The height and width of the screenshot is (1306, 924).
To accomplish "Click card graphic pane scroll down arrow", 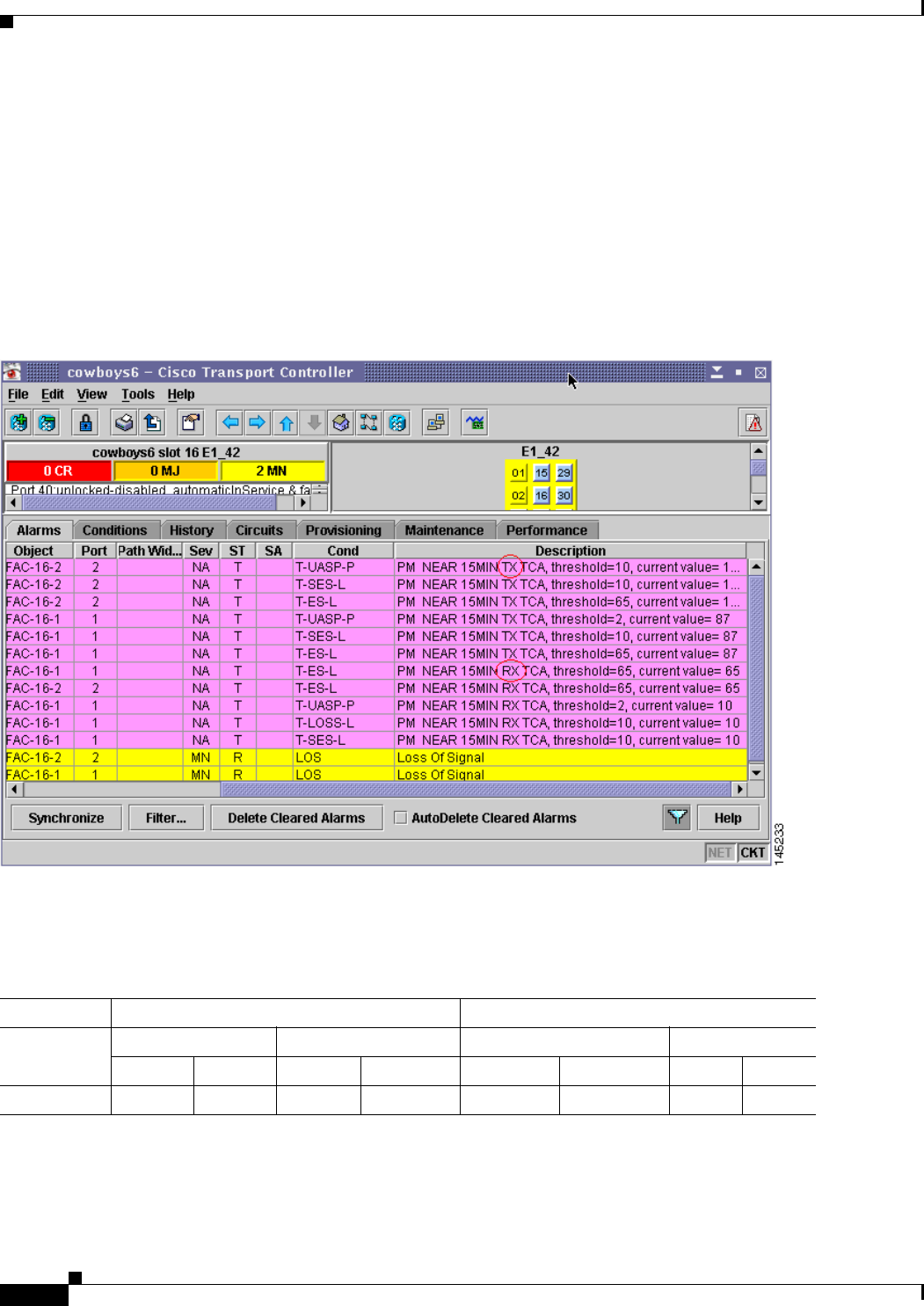I will [x=759, y=502].
